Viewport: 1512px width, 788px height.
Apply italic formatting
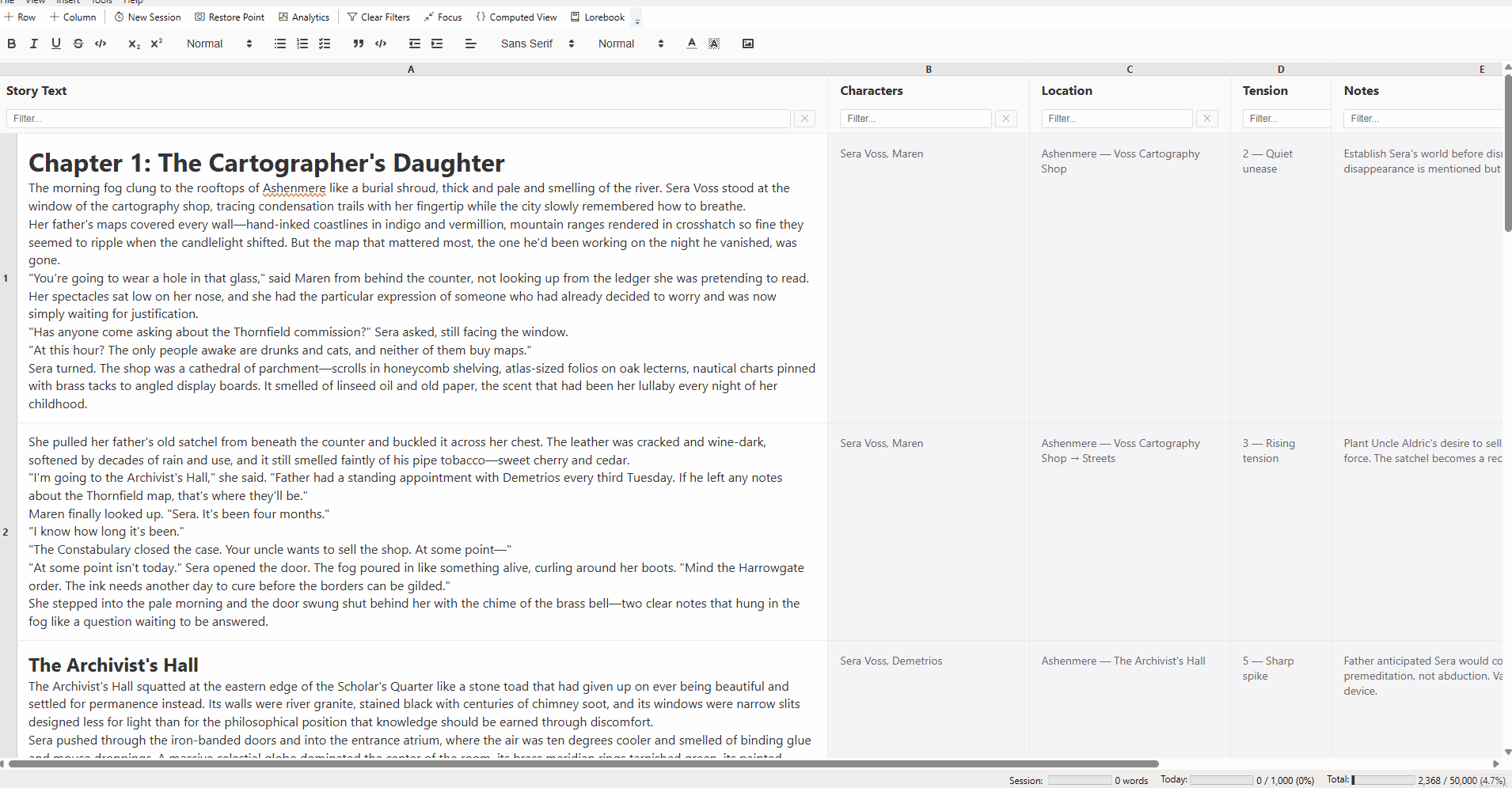pyautogui.click(x=34, y=44)
